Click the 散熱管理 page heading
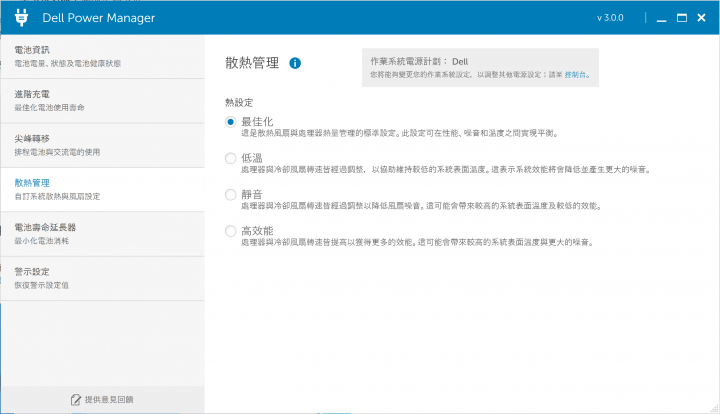The height and width of the screenshot is (414, 720). pyautogui.click(x=252, y=63)
